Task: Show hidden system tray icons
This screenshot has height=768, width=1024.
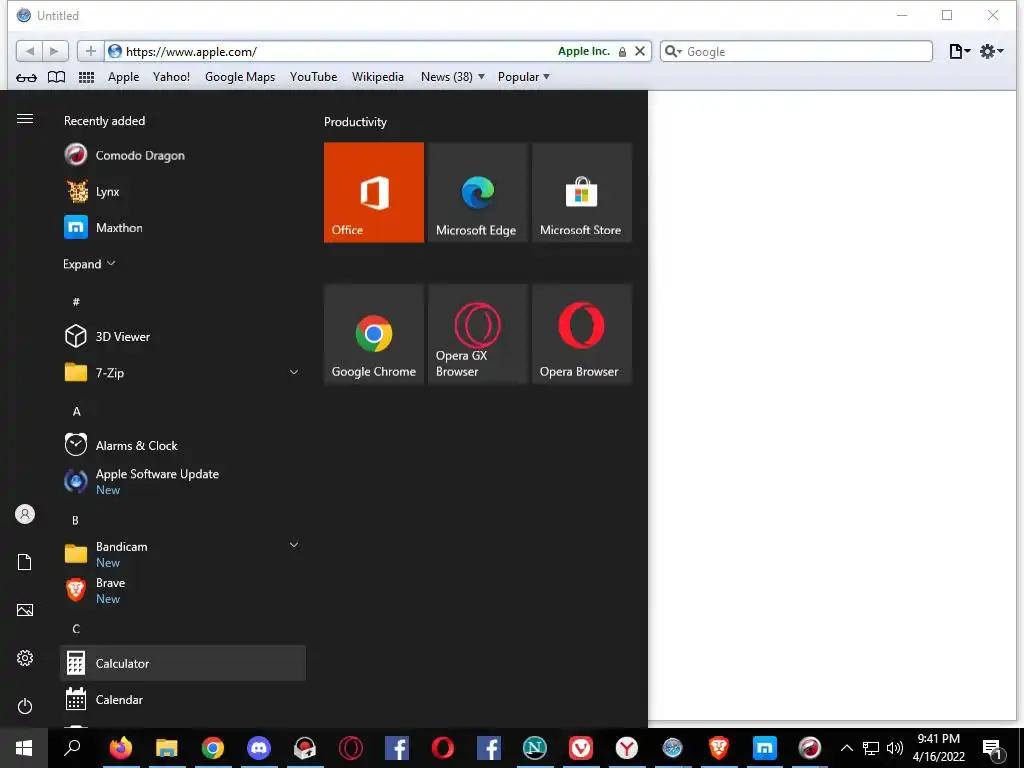Action: 846,748
